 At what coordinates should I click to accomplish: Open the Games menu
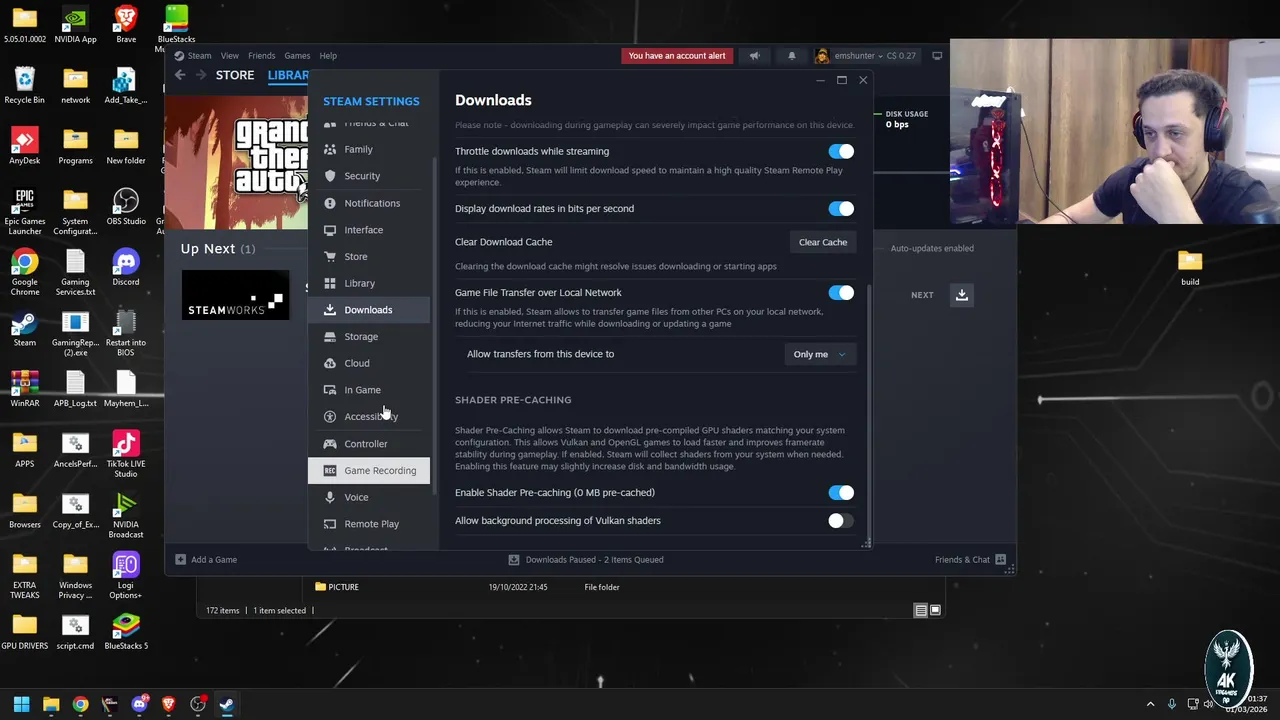point(297,56)
